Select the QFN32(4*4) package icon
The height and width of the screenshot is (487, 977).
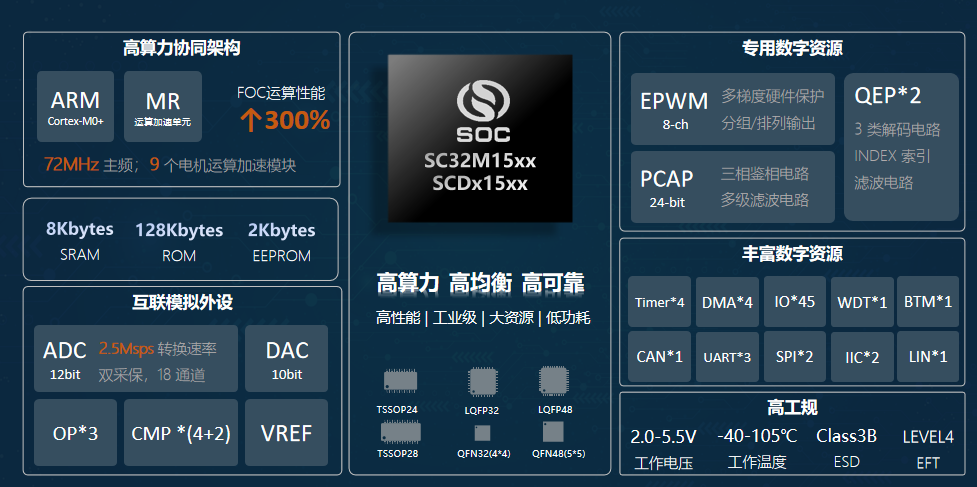point(482,433)
